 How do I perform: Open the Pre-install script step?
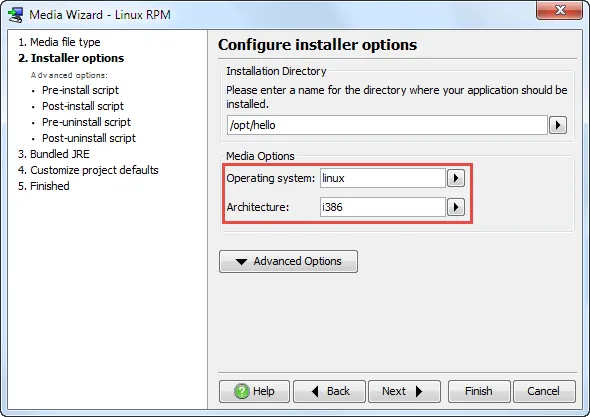tap(80, 90)
